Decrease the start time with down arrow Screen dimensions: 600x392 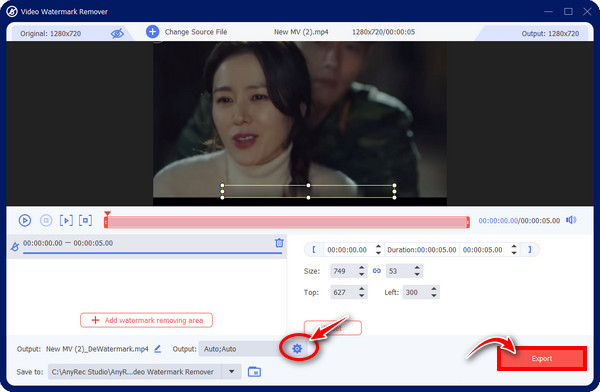(x=378, y=253)
